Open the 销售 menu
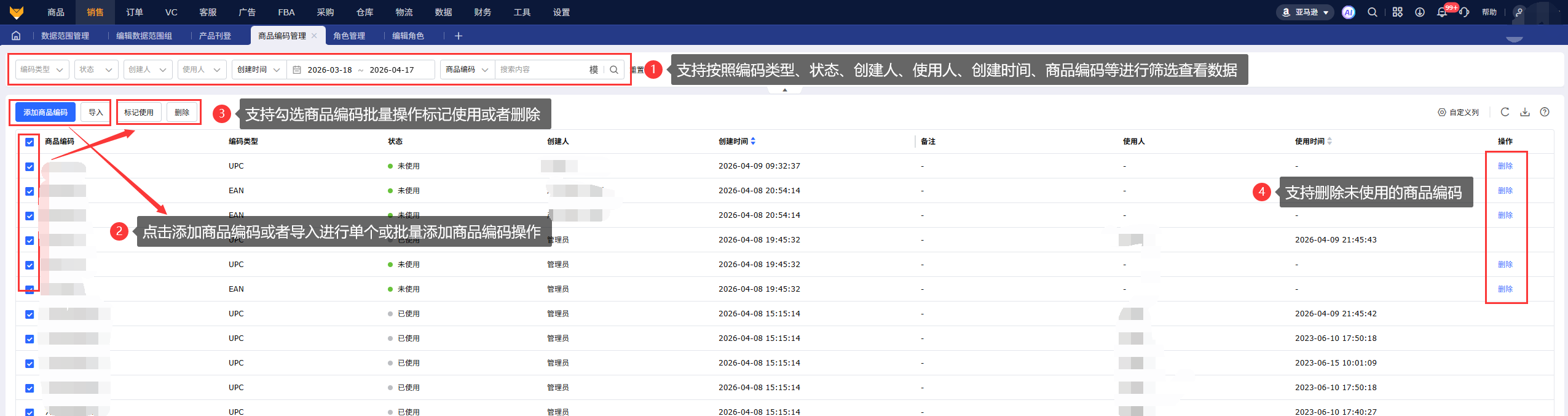 pyautogui.click(x=95, y=12)
